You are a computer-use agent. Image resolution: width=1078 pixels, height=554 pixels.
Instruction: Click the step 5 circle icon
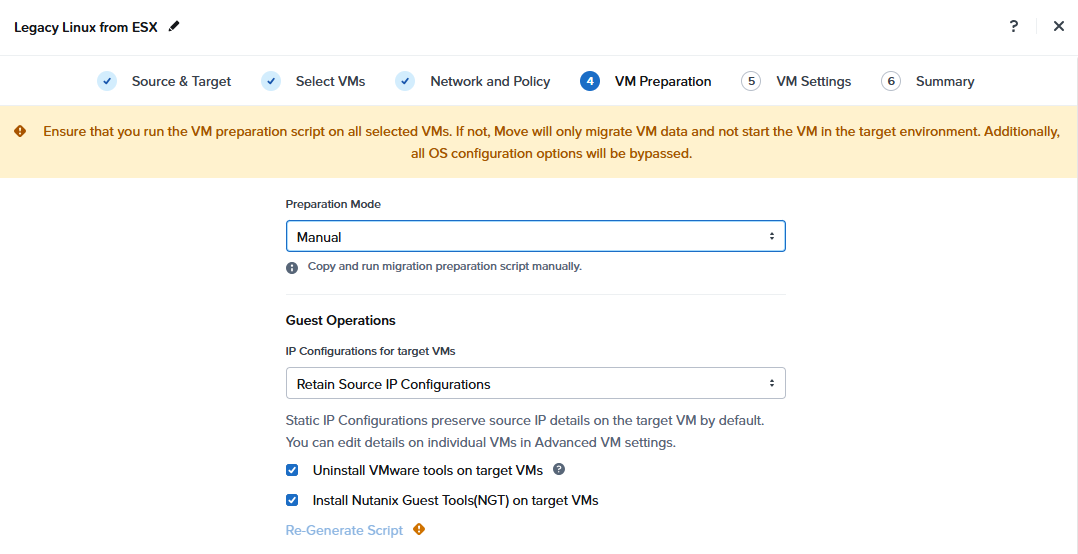[x=751, y=81]
